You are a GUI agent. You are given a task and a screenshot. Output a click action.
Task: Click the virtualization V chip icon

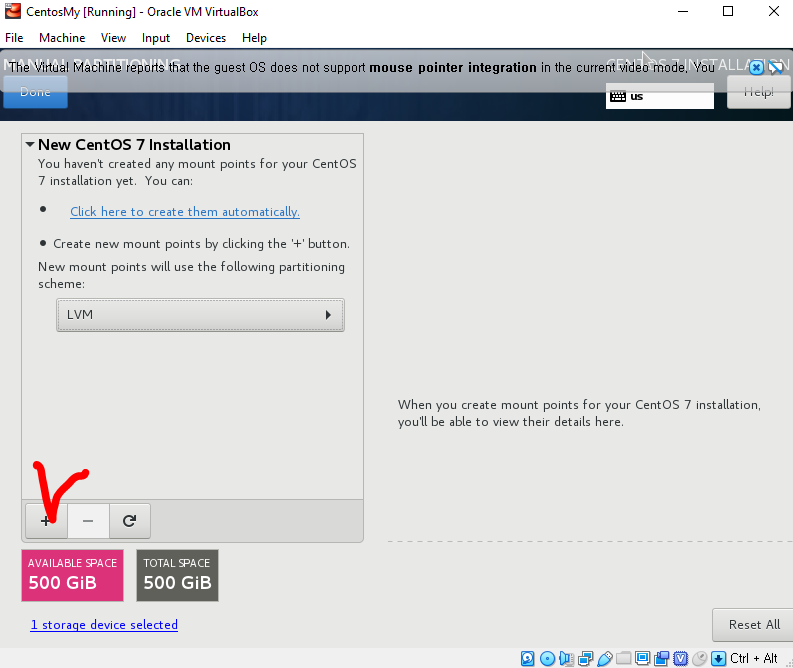click(x=681, y=658)
